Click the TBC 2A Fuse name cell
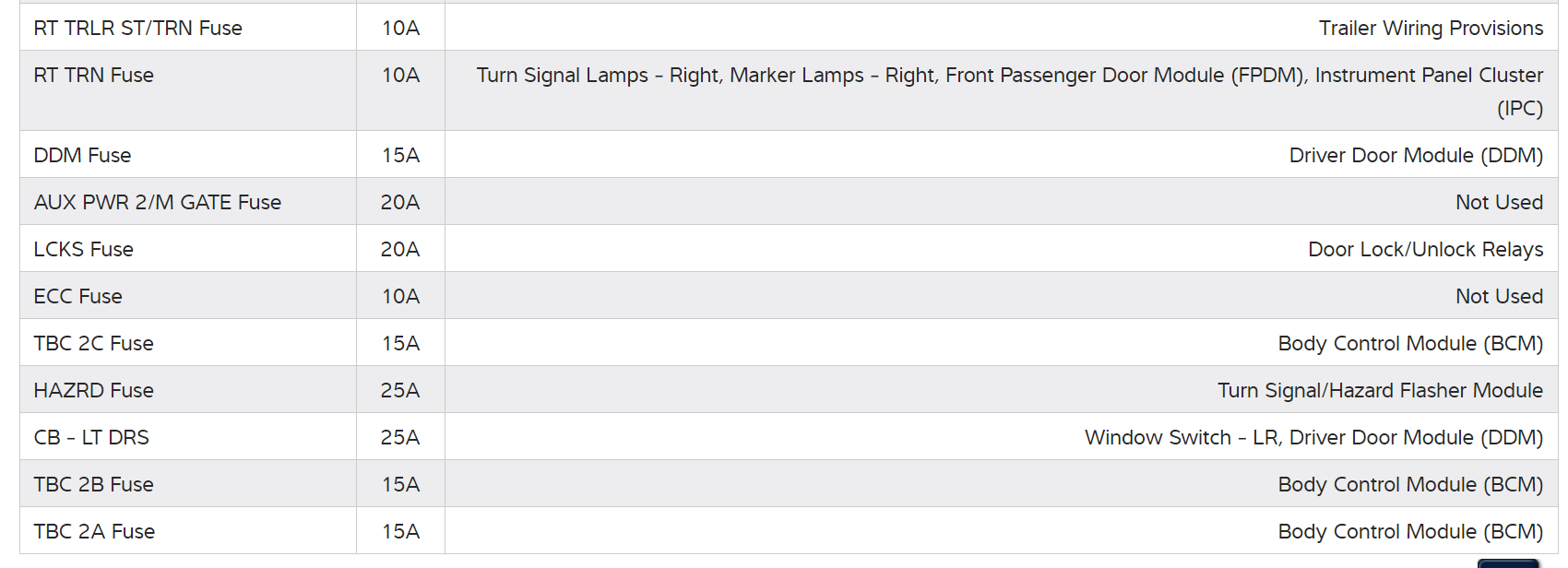This screenshot has width=1568, height=568. coord(95,532)
